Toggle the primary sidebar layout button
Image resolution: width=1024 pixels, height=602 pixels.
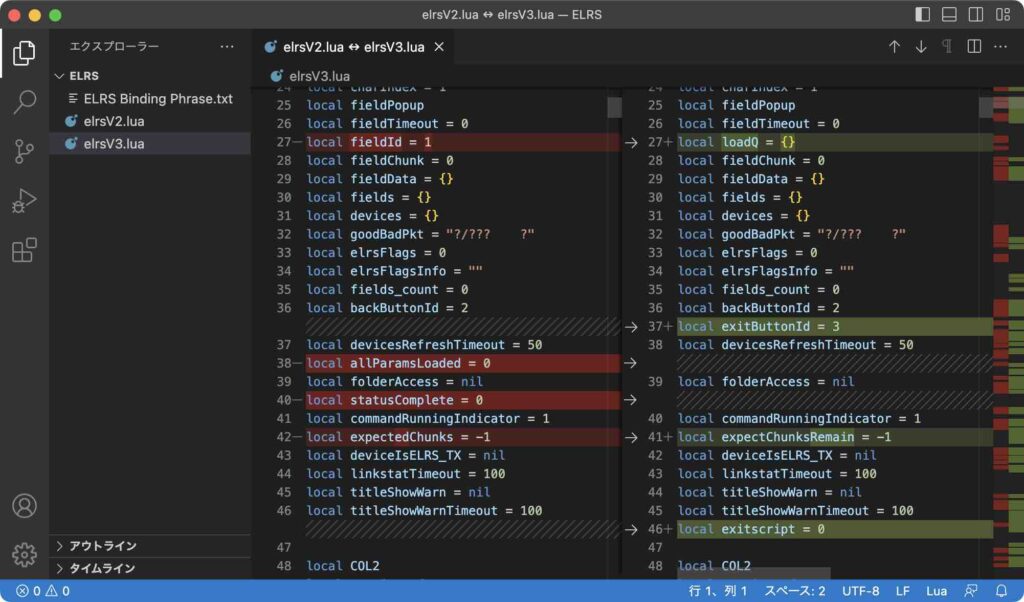922,15
